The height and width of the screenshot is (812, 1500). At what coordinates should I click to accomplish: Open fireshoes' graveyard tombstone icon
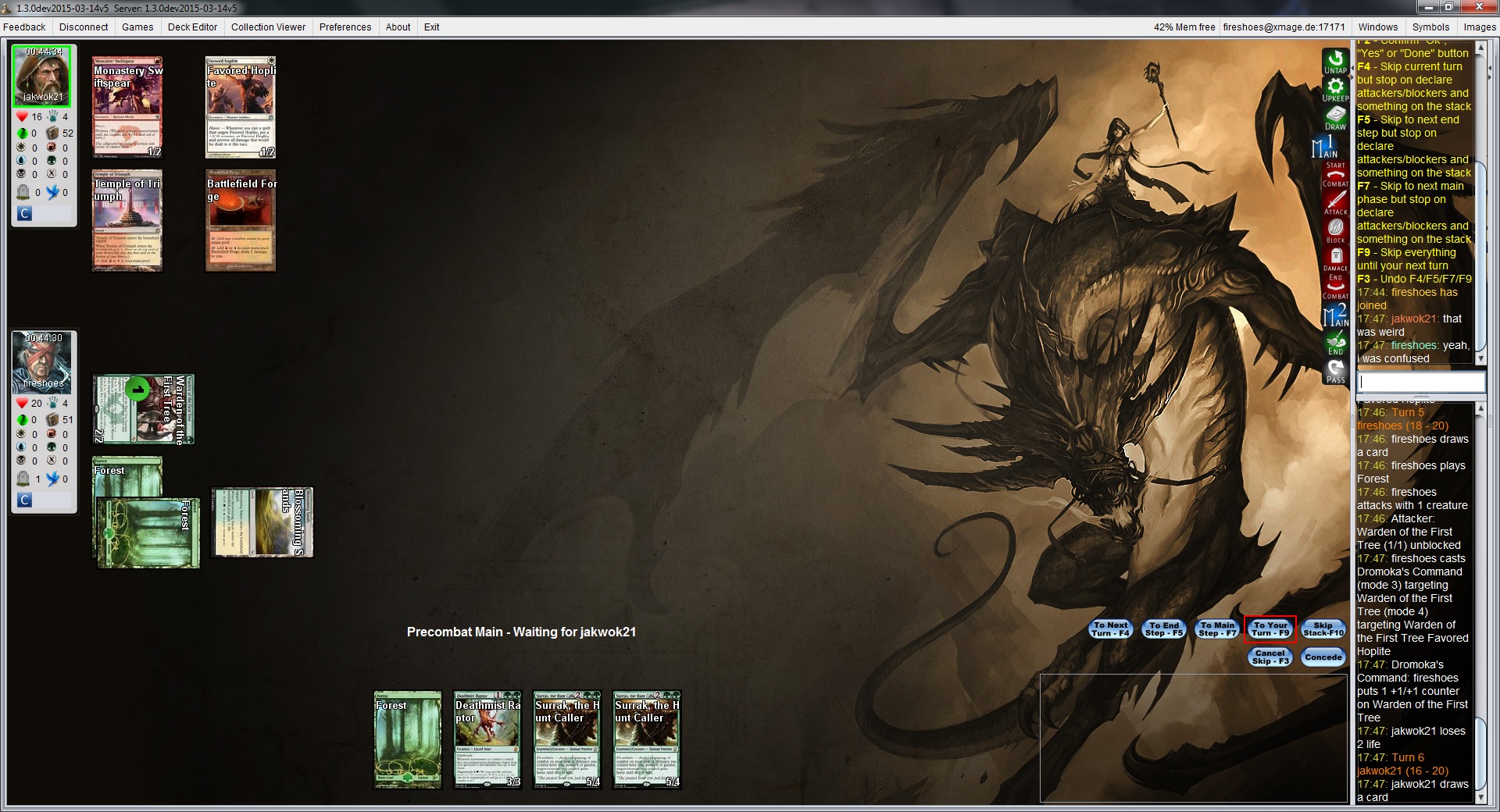tap(23, 479)
